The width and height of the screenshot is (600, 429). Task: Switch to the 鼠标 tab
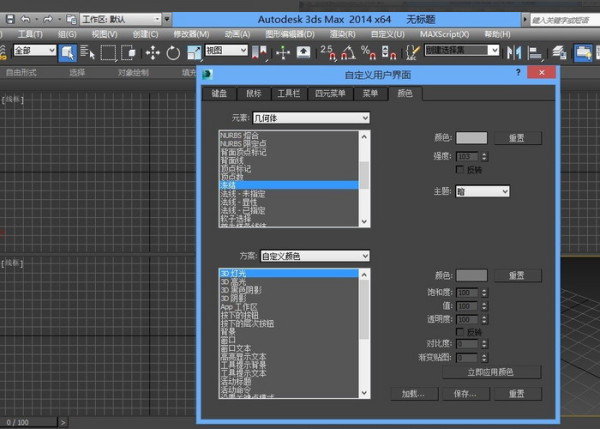254,93
